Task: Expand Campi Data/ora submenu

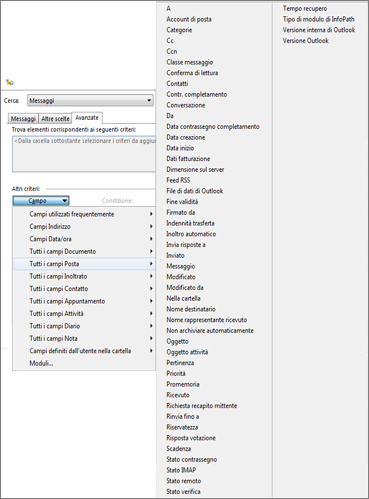Action: [84, 239]
